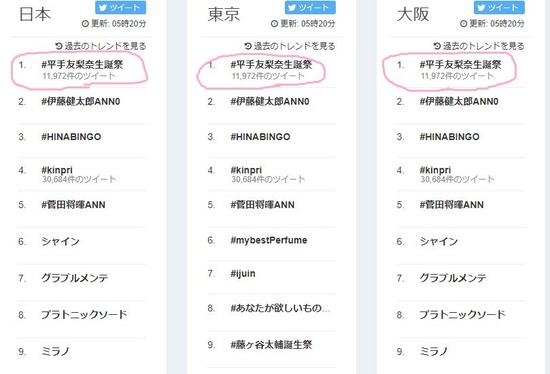Open #kinpri trend in the 日本 list
Viewport: 550px width, 374px height.
click(x=57, y=170)
